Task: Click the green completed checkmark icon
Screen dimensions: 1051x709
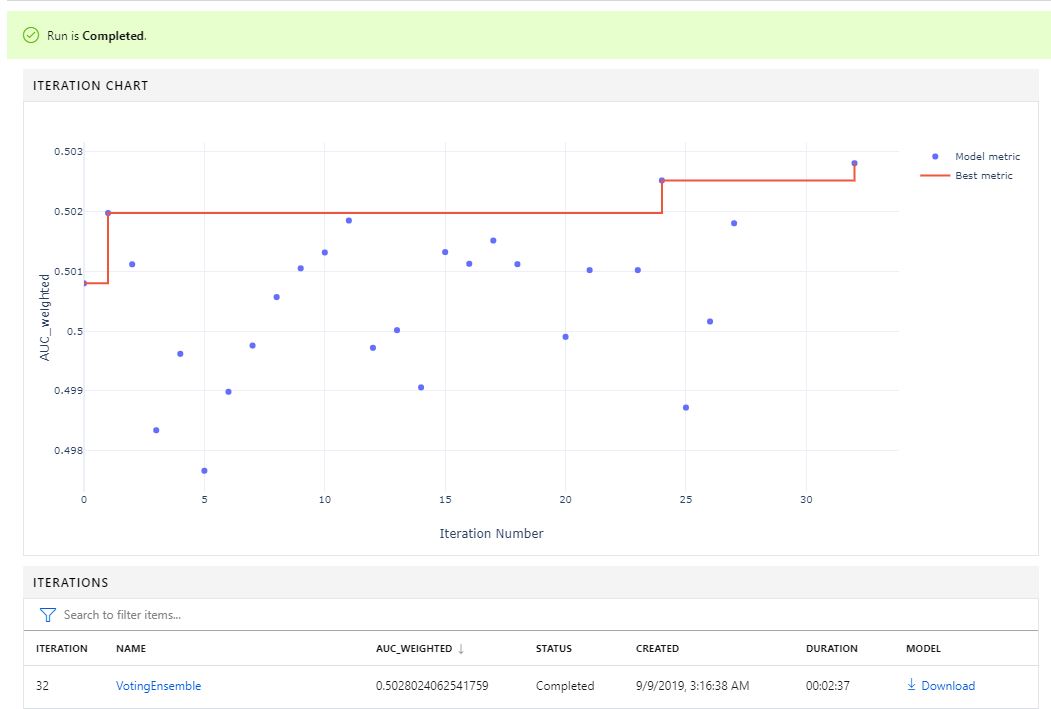Action: tap(31, 35)
